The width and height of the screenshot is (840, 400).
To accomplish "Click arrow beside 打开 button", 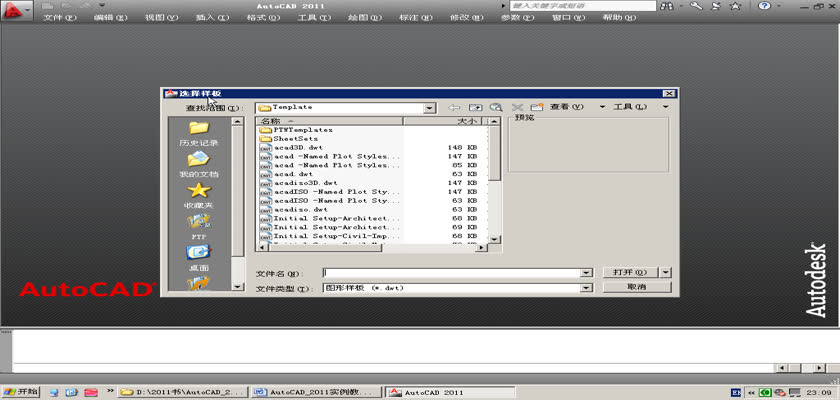I will (x=666, y=272).
